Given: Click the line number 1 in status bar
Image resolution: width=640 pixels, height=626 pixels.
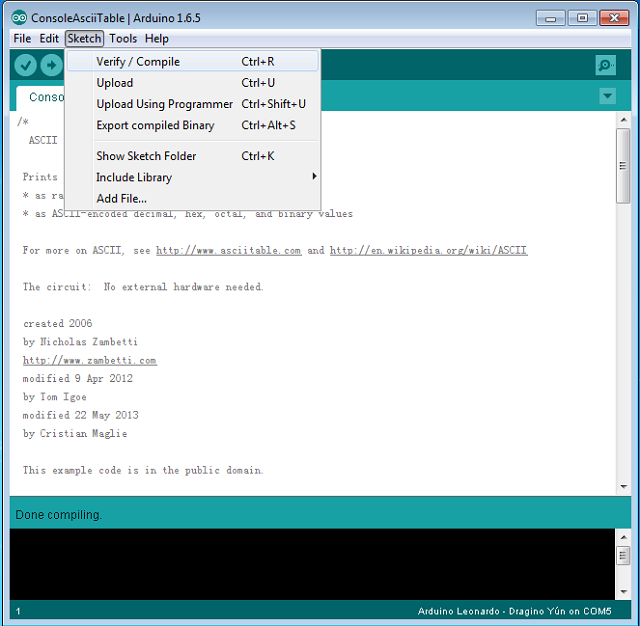Looking at the screenshot, I should (18, 611).
